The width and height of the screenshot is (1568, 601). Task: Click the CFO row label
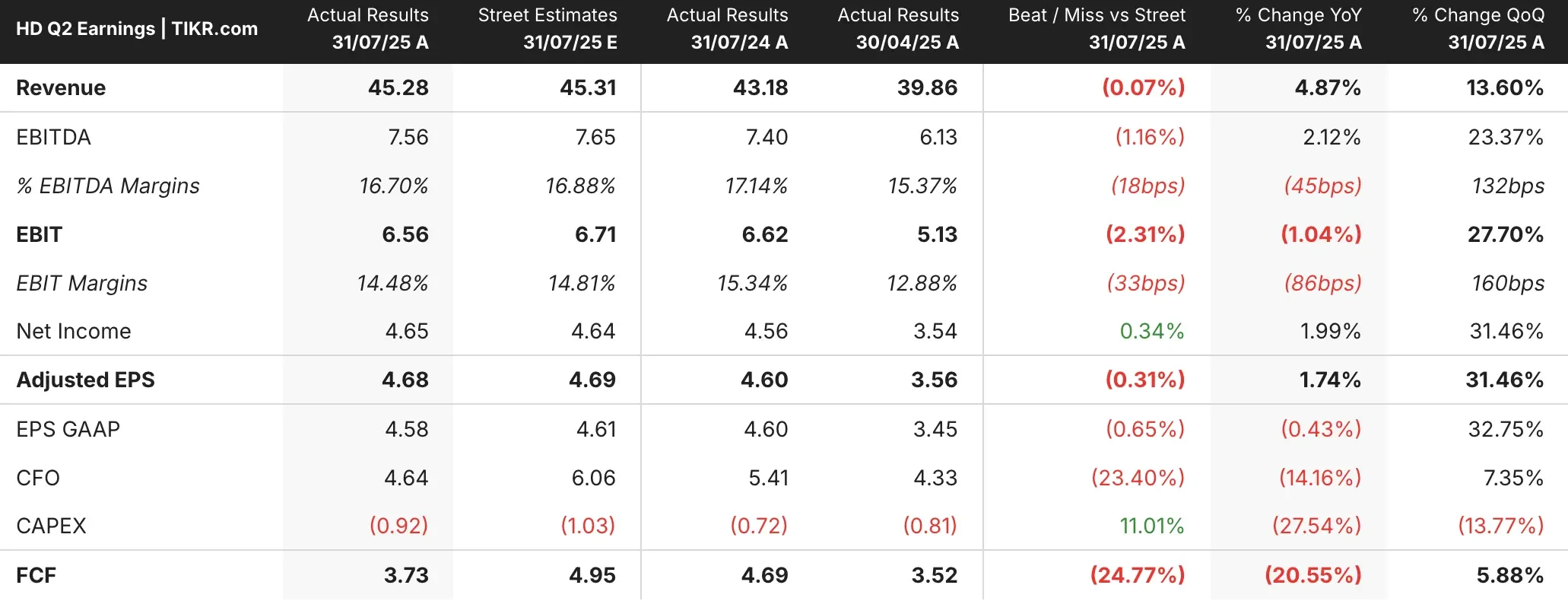coord(38,478)
